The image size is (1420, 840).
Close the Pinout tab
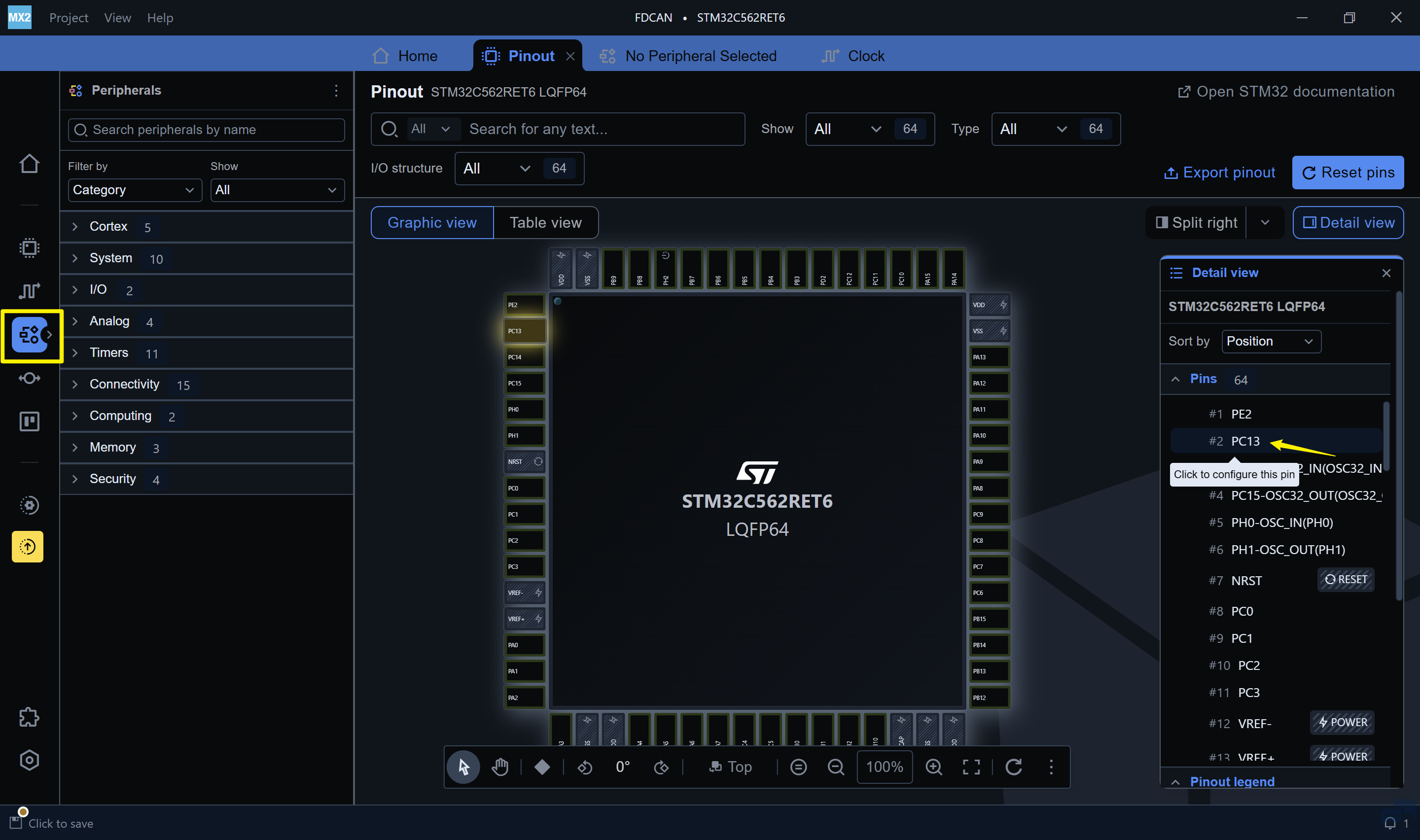point(570,56)
